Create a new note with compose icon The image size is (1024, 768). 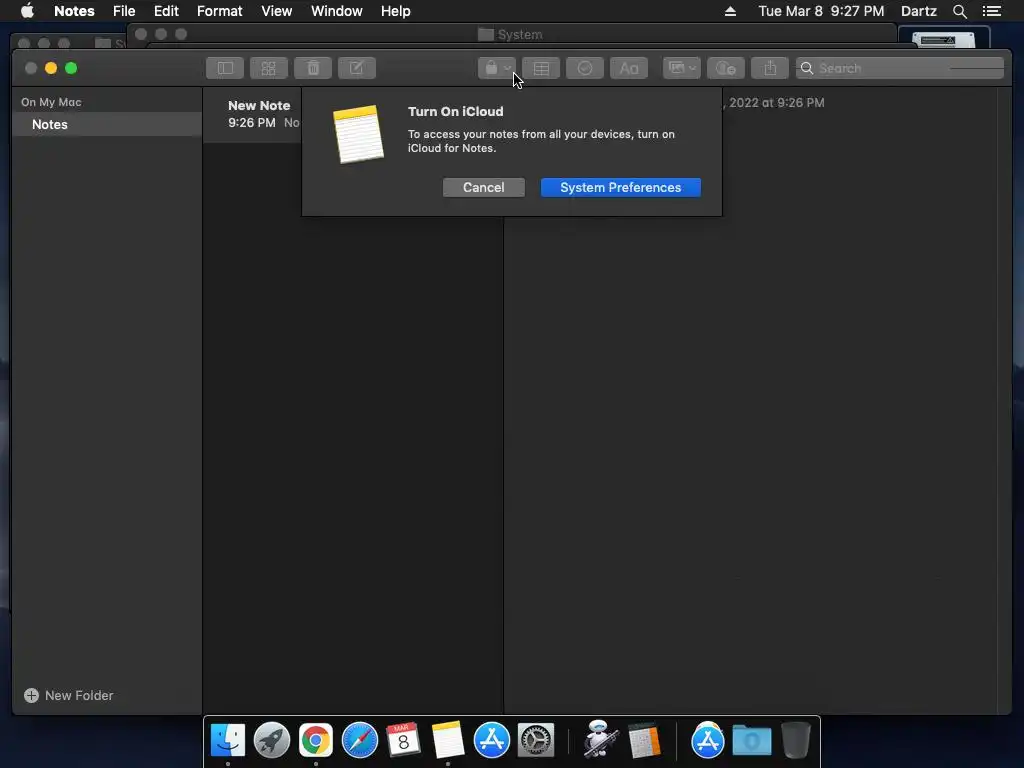357,68
